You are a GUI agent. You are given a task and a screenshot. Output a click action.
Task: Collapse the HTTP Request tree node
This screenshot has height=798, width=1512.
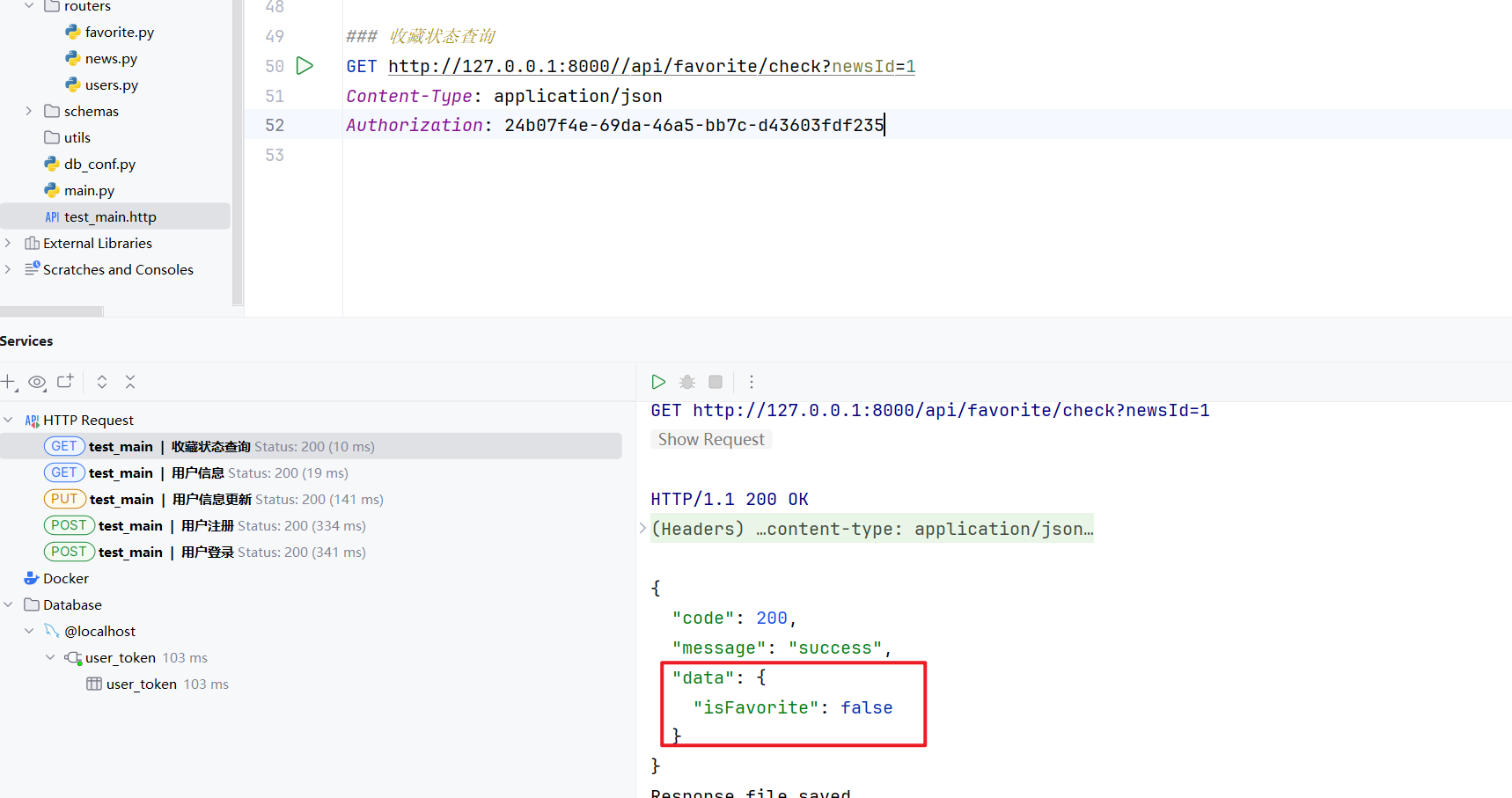[x=9, y=421]
